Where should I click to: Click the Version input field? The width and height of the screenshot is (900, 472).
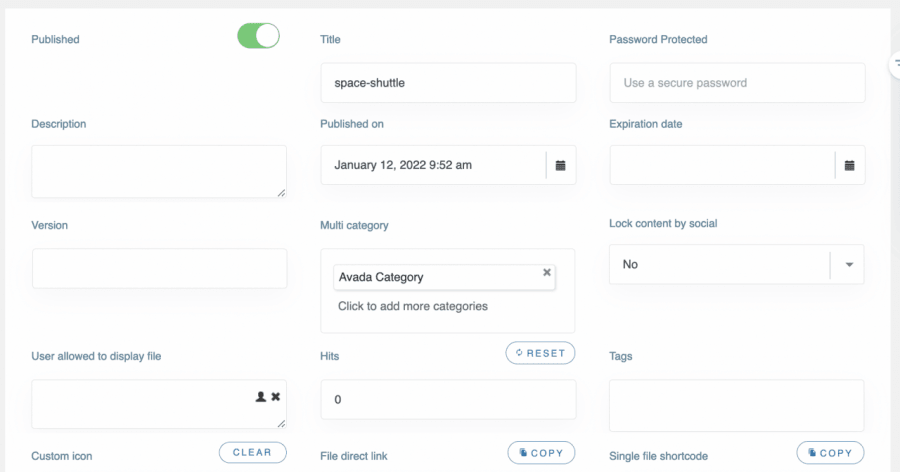[159, 269]
